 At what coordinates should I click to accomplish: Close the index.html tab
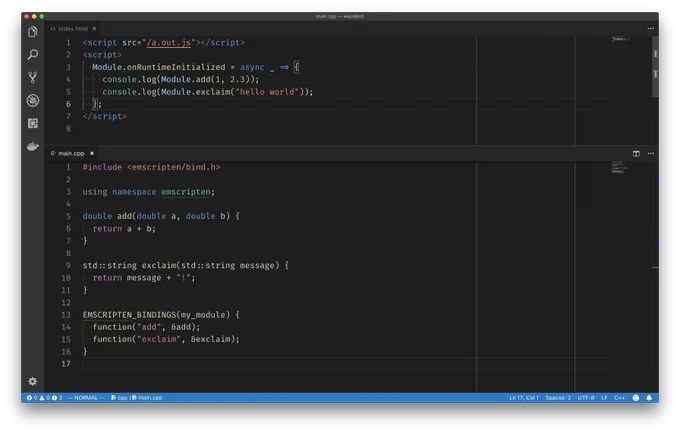(94, 29)
